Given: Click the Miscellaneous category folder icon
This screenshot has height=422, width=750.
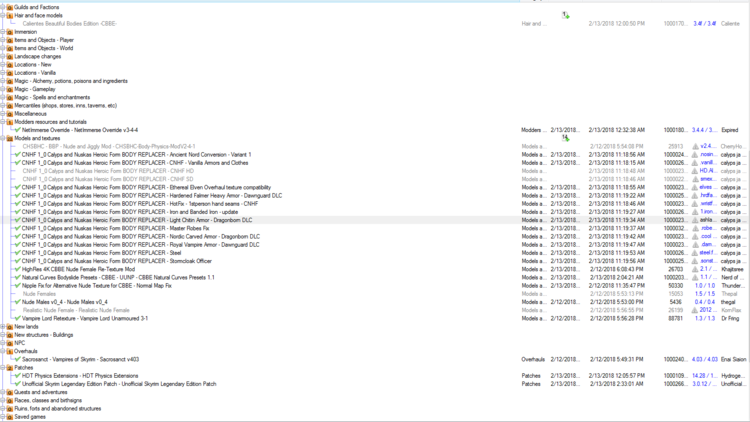Looking at the screenshot, I should coord(10,114).
